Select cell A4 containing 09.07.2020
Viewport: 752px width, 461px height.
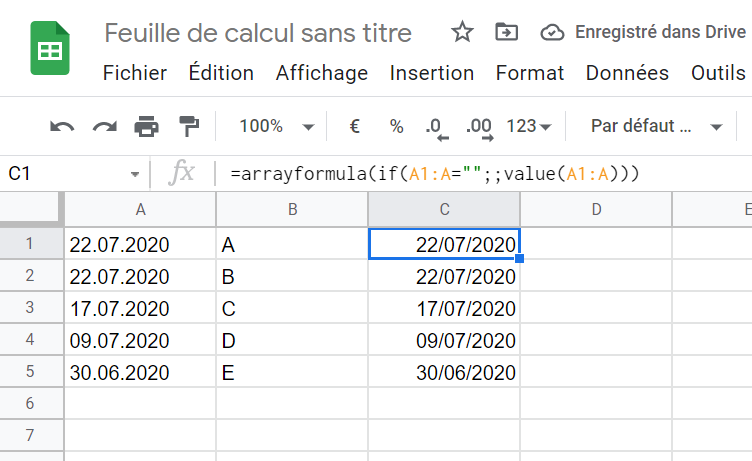(x=140, y=340)
